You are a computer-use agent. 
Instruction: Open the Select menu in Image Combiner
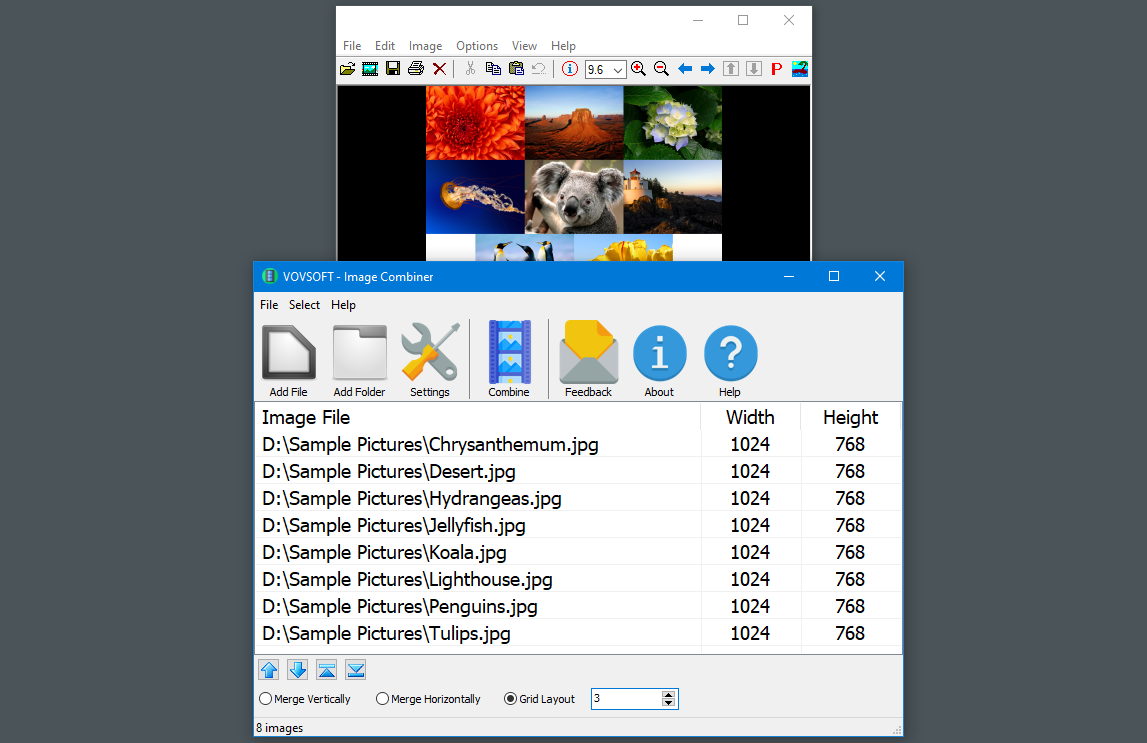pos(304,305)
